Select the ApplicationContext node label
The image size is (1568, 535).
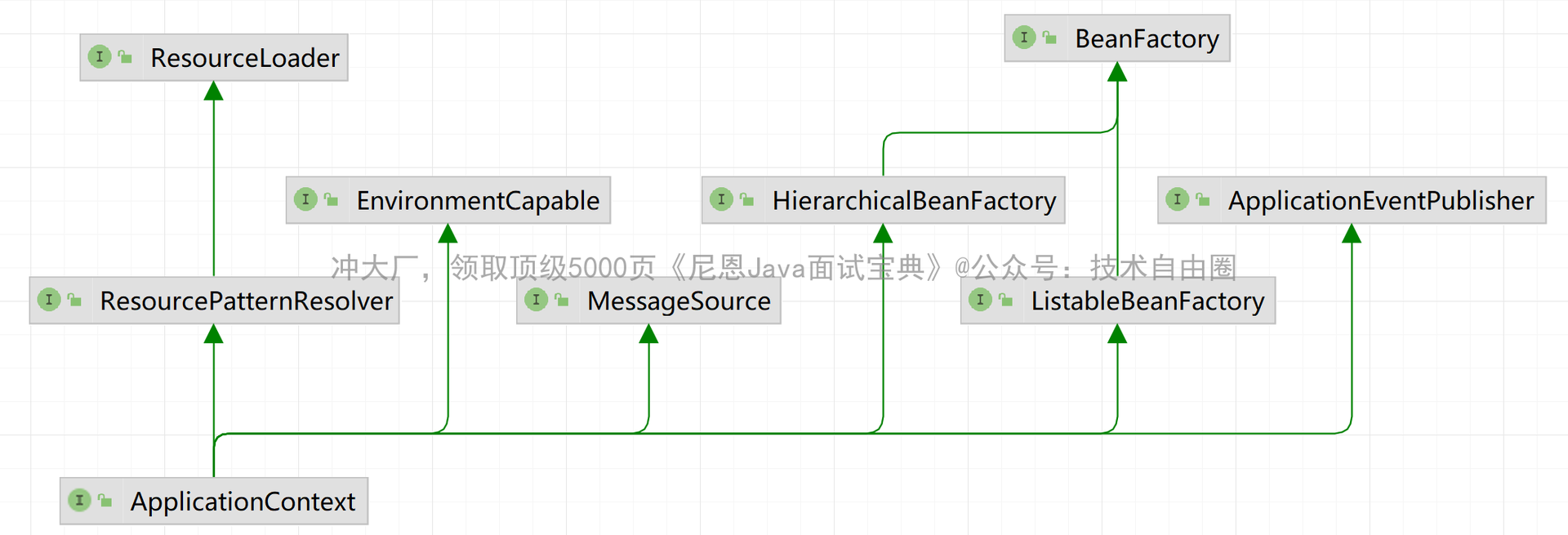(243, 502)
